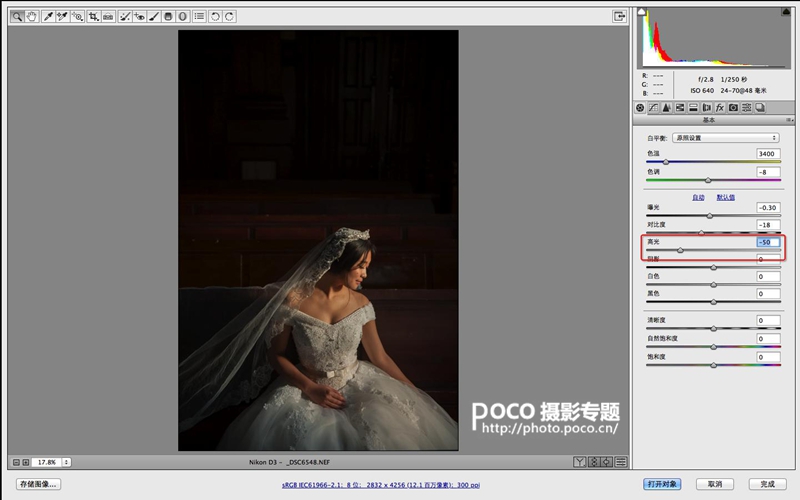Click the 高光 highlights slider handle
Image resolution: width=800 pixels, height=500 pixels.
point(680,250)
